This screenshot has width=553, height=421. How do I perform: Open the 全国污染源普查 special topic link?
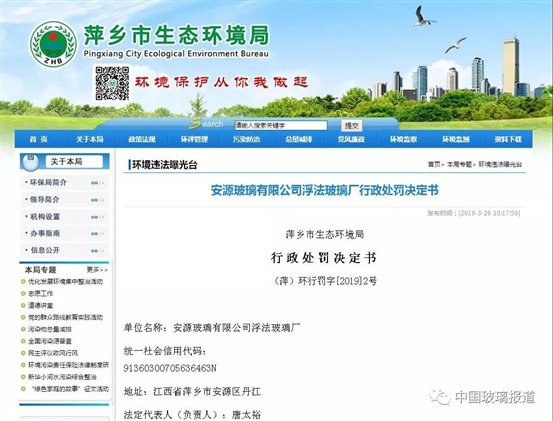pyautogui.click(x=50, y=341)
